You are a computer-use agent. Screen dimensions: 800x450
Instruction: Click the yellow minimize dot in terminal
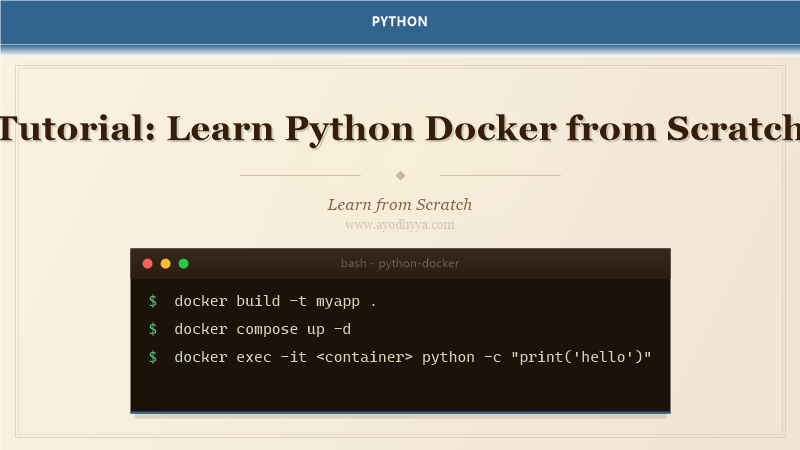click(x=165, y=264)
